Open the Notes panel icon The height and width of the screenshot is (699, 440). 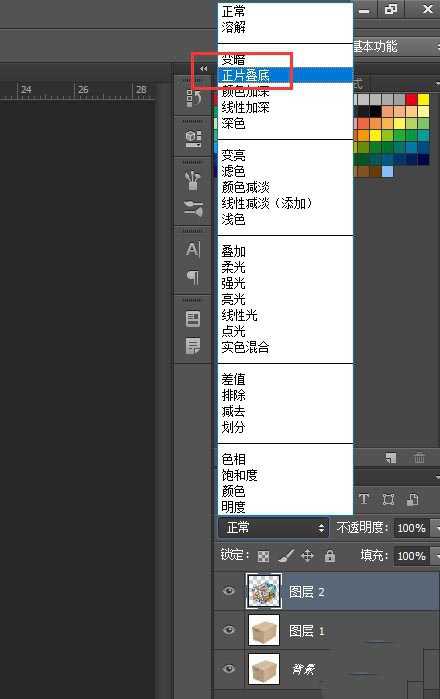point(193,345)
